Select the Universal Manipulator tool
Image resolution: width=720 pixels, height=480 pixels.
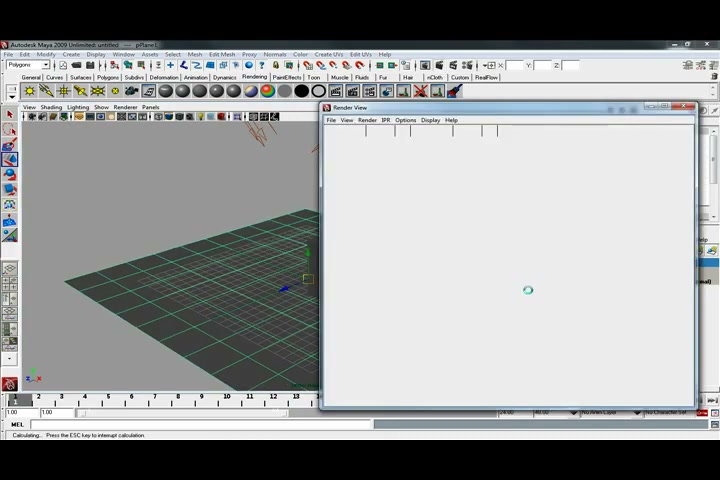coord(10,205)
